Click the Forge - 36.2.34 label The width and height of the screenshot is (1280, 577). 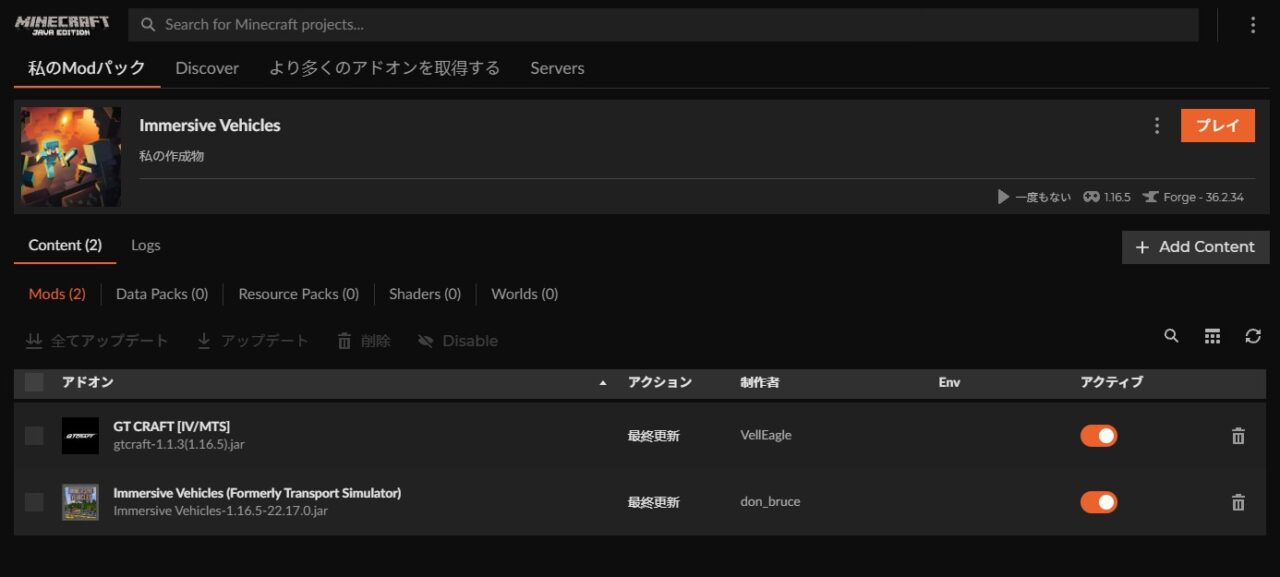pyautogui.click(x=1194, y=197)
